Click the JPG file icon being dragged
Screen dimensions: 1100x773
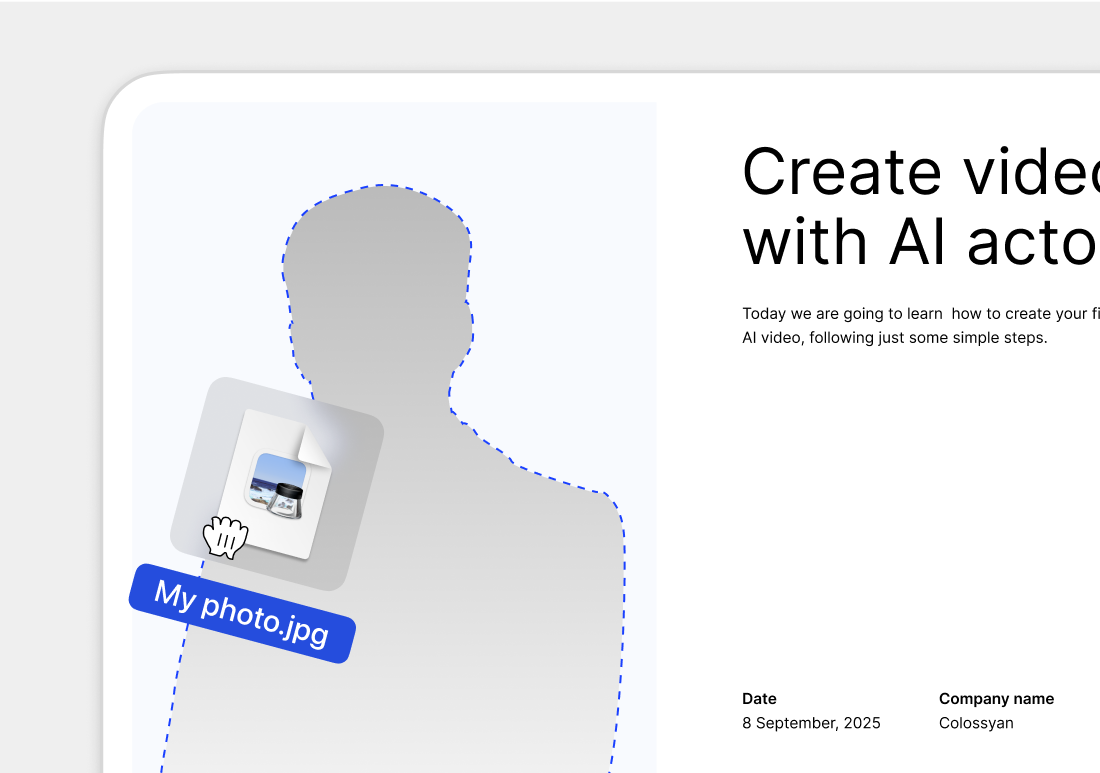(276, 484)
